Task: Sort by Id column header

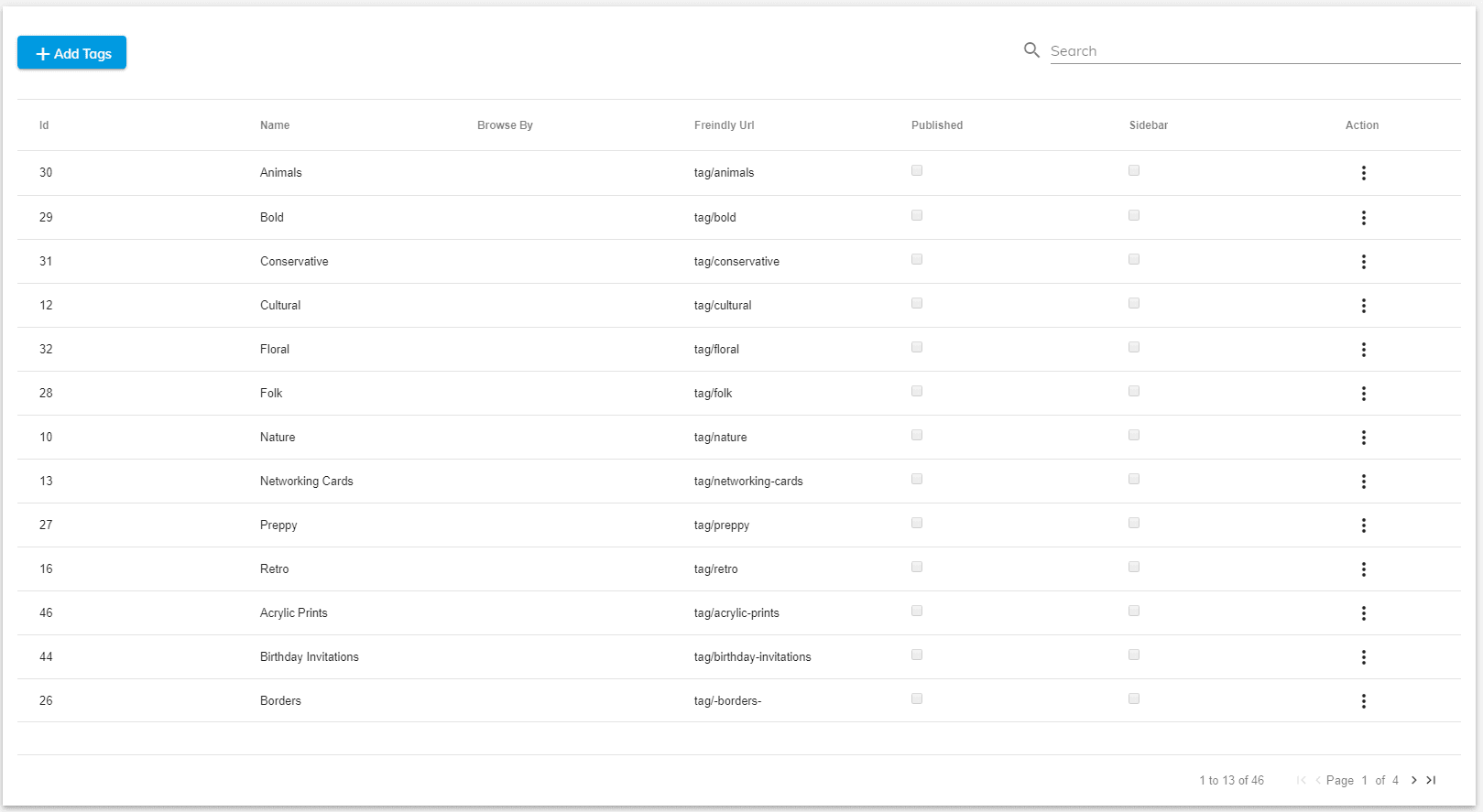Action: pyautogui.click(x=44, y=125)
